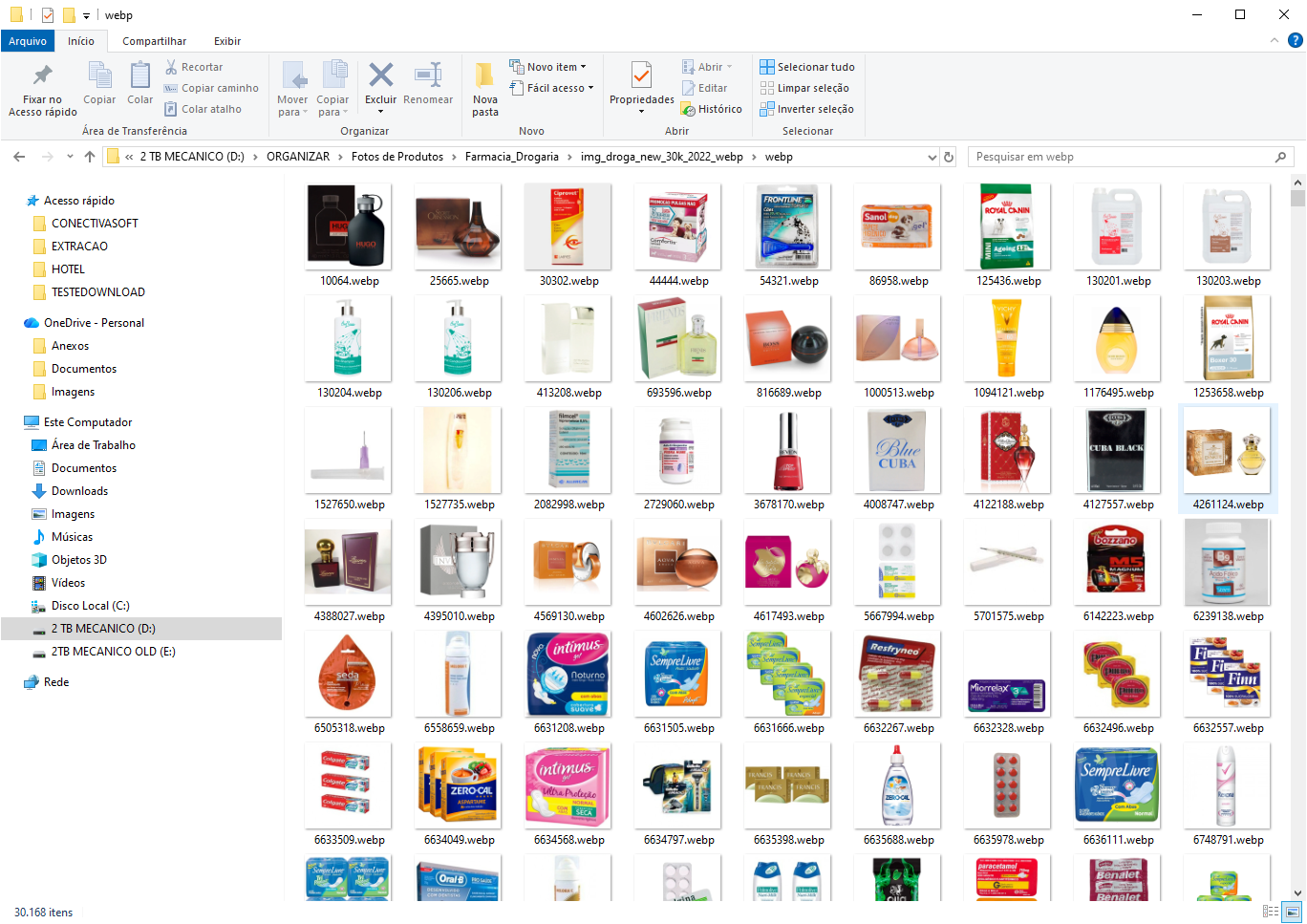Collapse the ribbon with chevron
Screen dimensions: 1307x924
(1275, 40)
